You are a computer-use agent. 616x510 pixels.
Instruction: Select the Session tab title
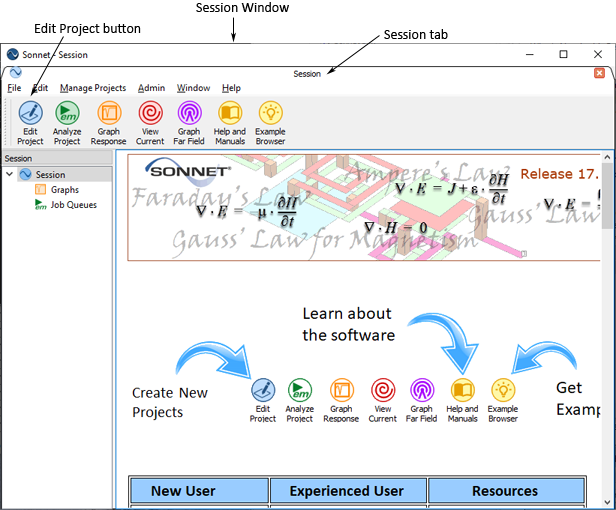pos(307,74)
